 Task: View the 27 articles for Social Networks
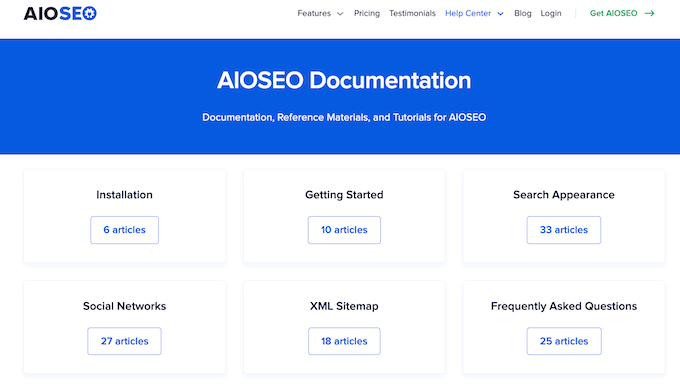point(124,341)
